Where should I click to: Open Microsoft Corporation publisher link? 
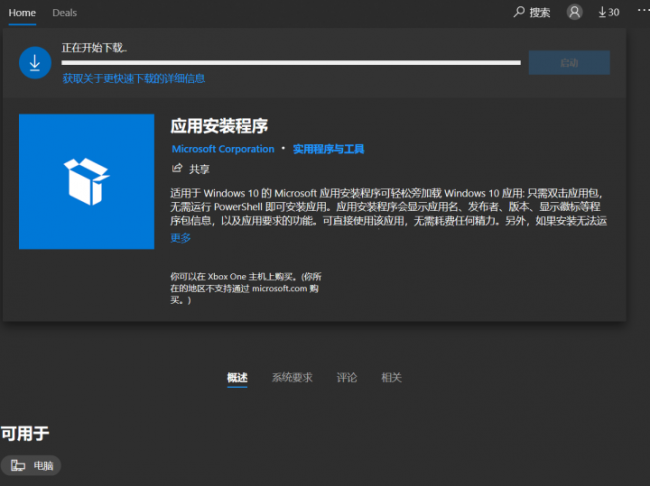[x=223, y=149]
